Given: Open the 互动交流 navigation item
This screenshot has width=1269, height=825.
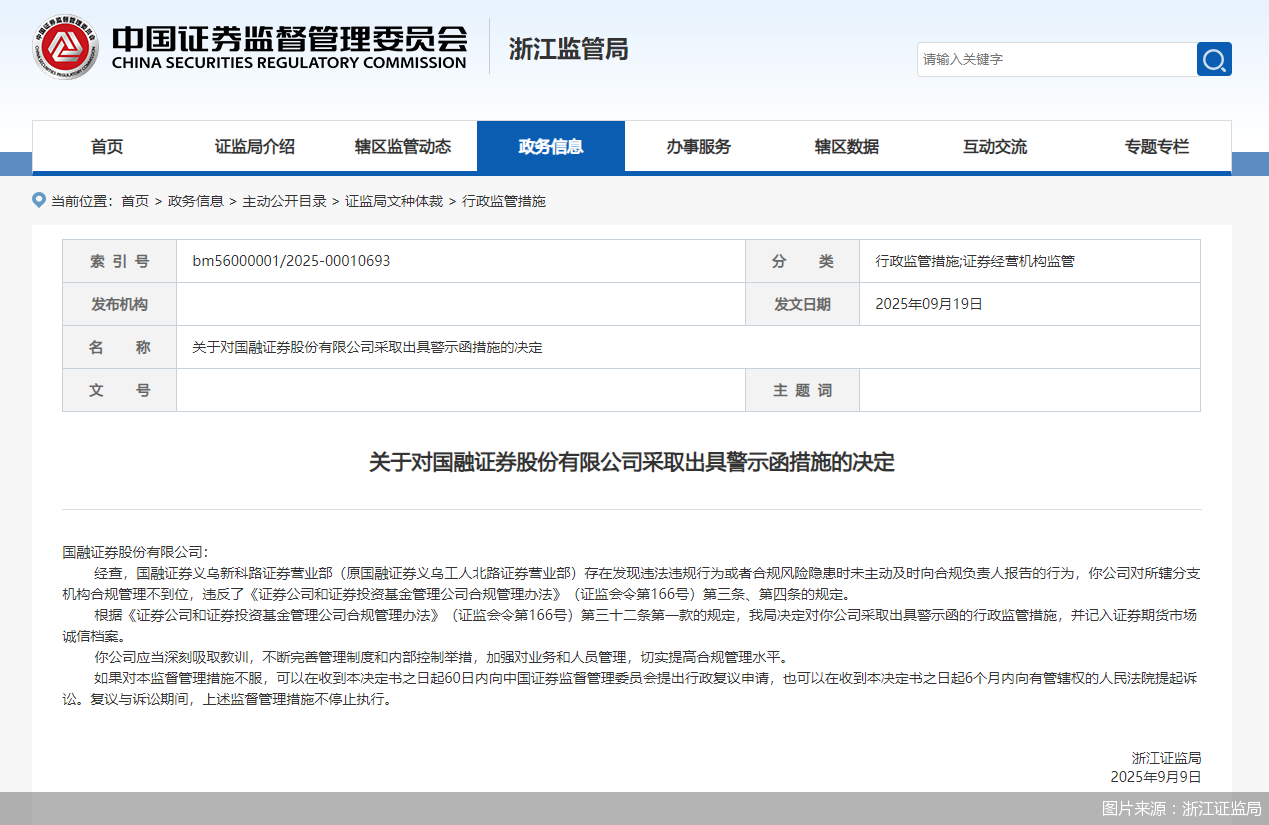Looking at the screenshot, I should [995, 146].
